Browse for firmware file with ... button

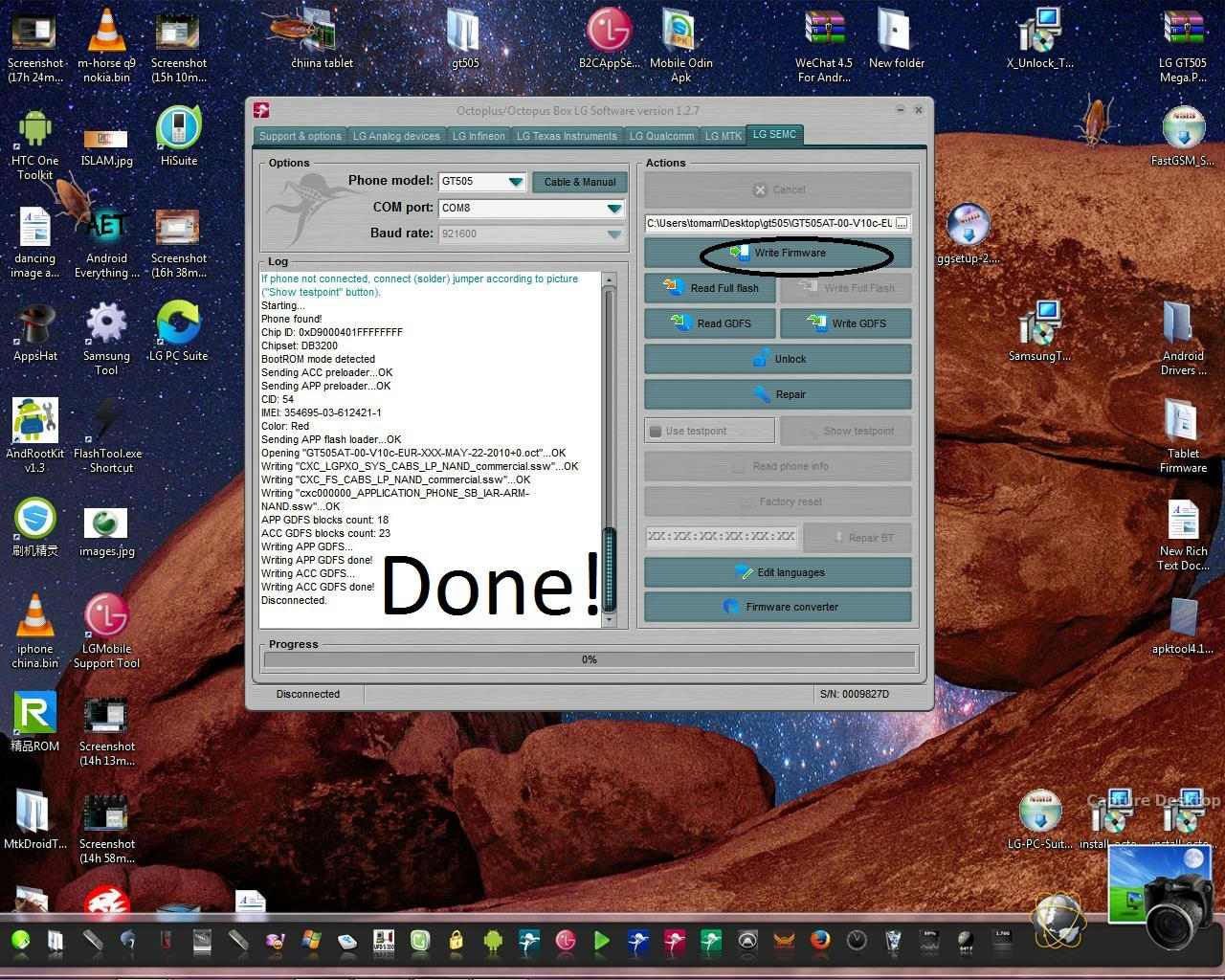pyautogui.click(x=902, y=224)
